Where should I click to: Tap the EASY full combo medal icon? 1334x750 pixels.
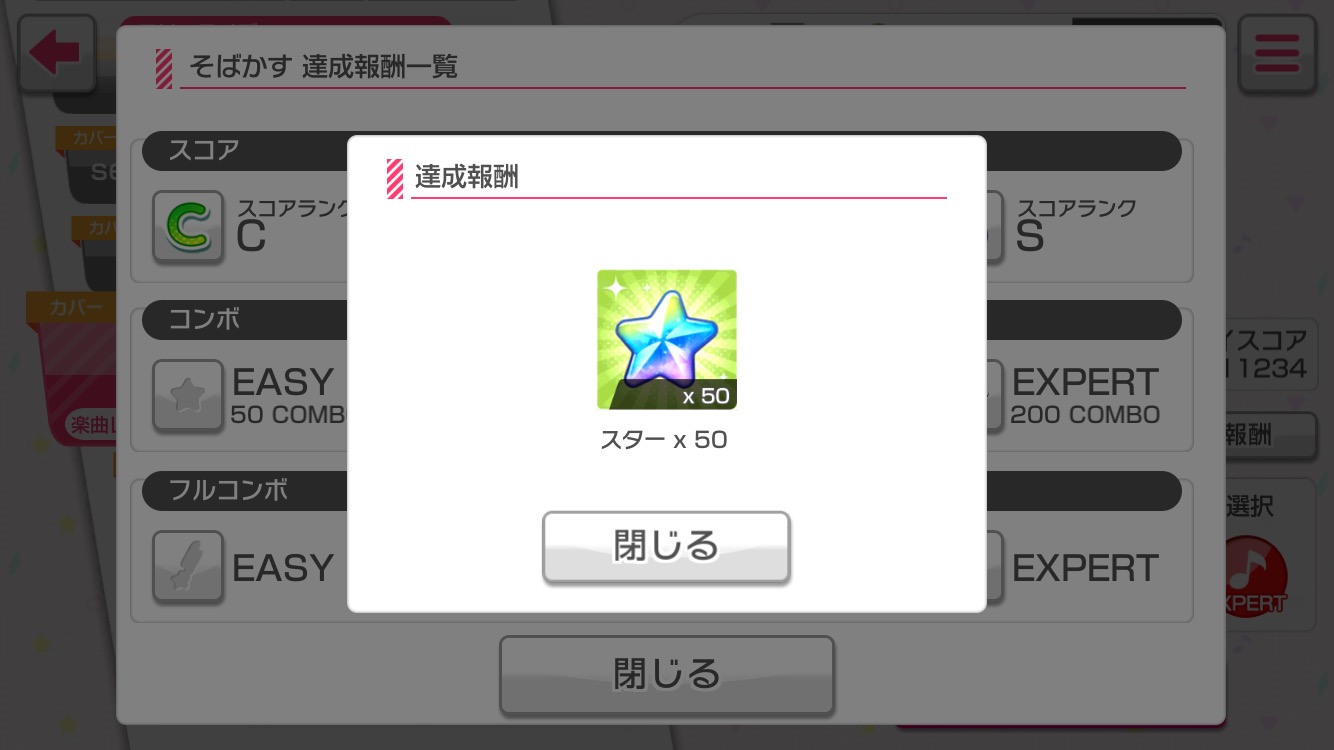pos(188,567)
